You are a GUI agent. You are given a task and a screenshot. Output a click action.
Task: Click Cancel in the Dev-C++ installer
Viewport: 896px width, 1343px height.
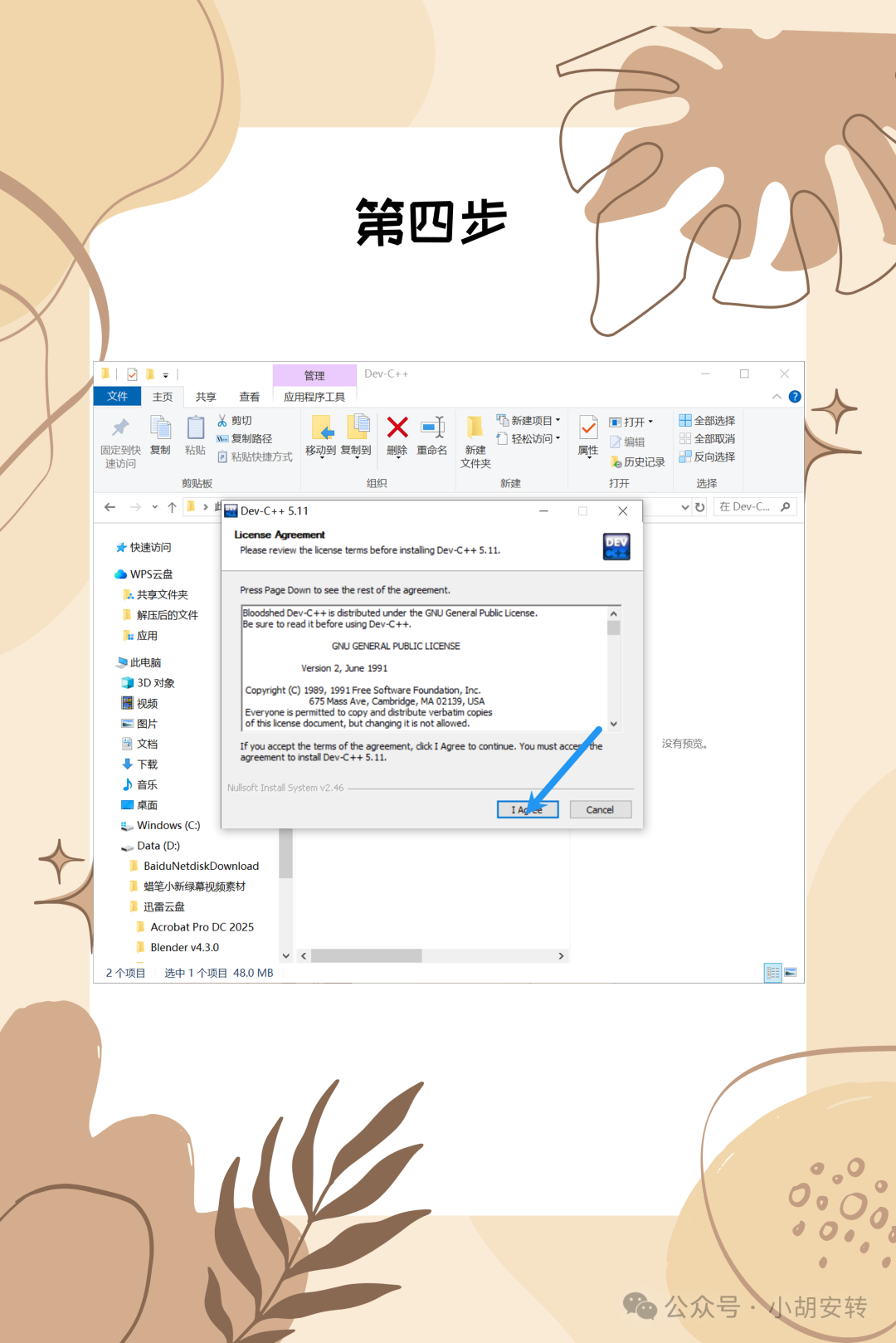[x=600, y=809]
